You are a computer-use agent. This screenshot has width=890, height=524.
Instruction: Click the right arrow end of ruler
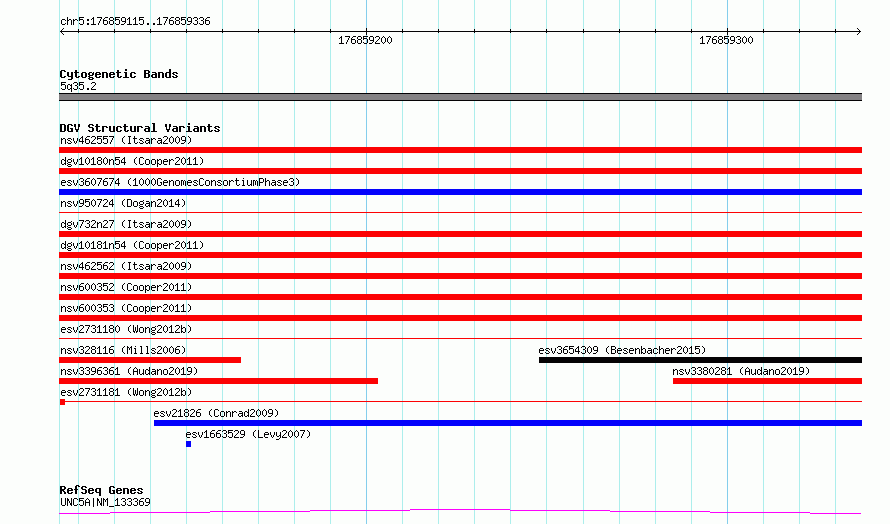coord(859,31)
